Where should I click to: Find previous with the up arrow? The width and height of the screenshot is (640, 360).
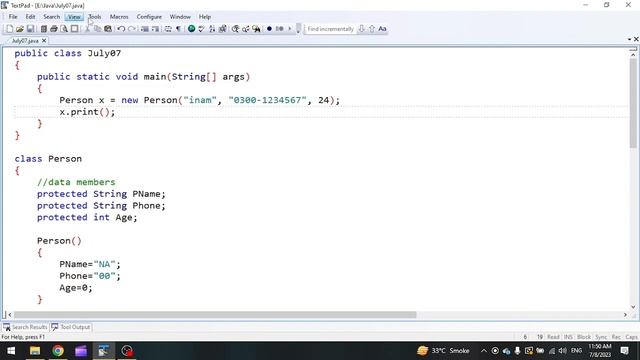[x=372, y=29]
